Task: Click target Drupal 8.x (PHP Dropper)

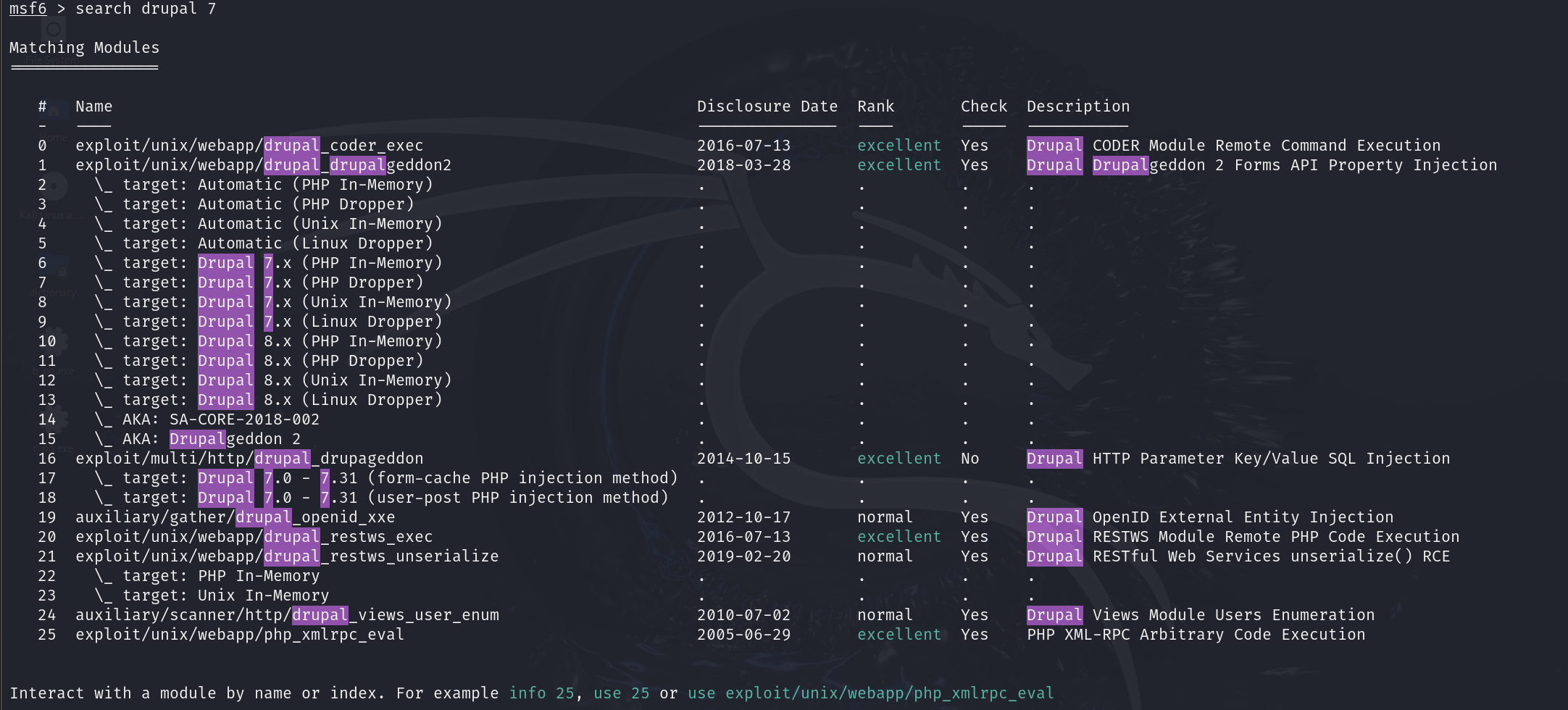Action: click(259, 361)
